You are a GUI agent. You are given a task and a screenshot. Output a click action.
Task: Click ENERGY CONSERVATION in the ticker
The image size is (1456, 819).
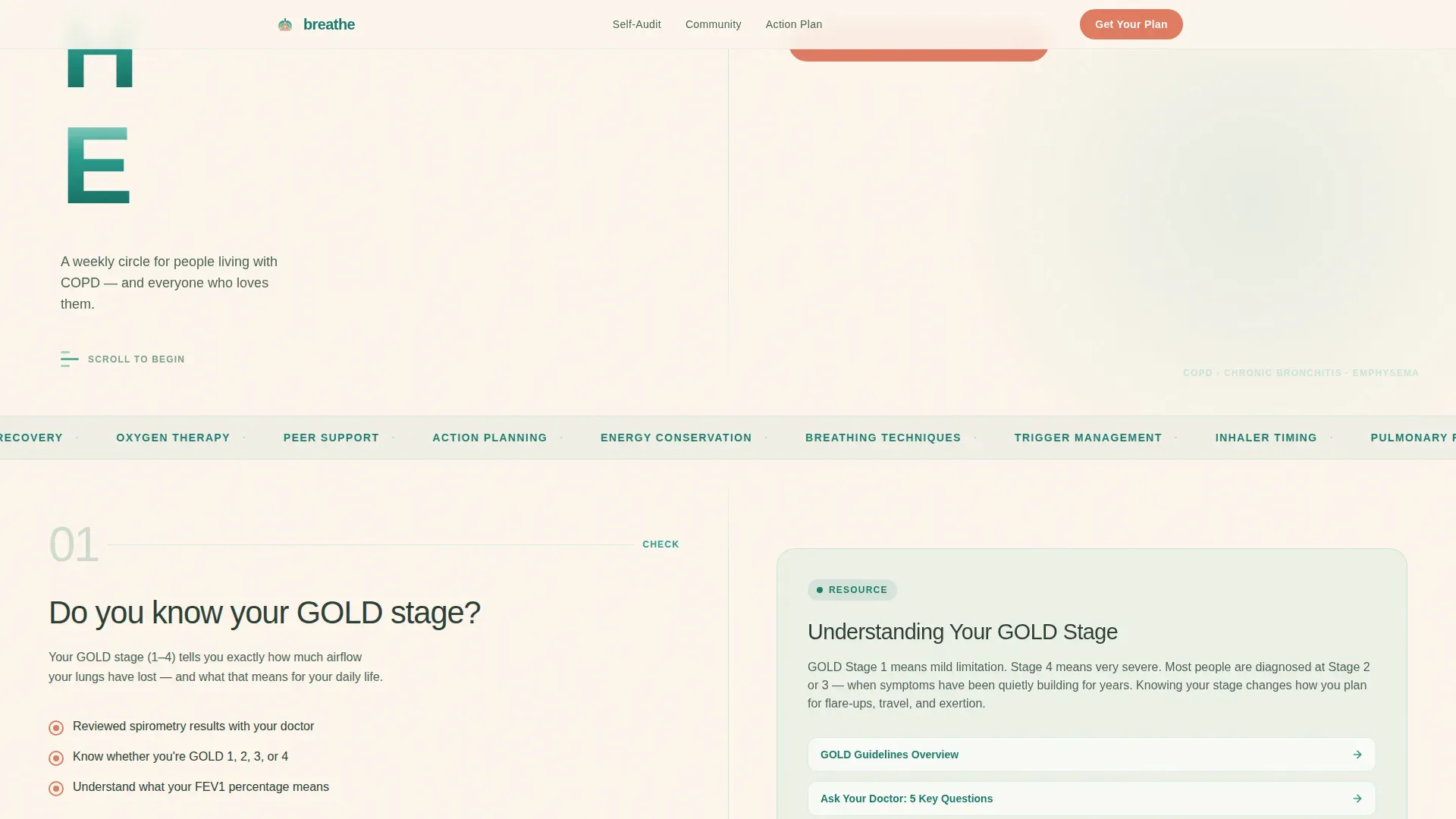[x=676, y=438]
